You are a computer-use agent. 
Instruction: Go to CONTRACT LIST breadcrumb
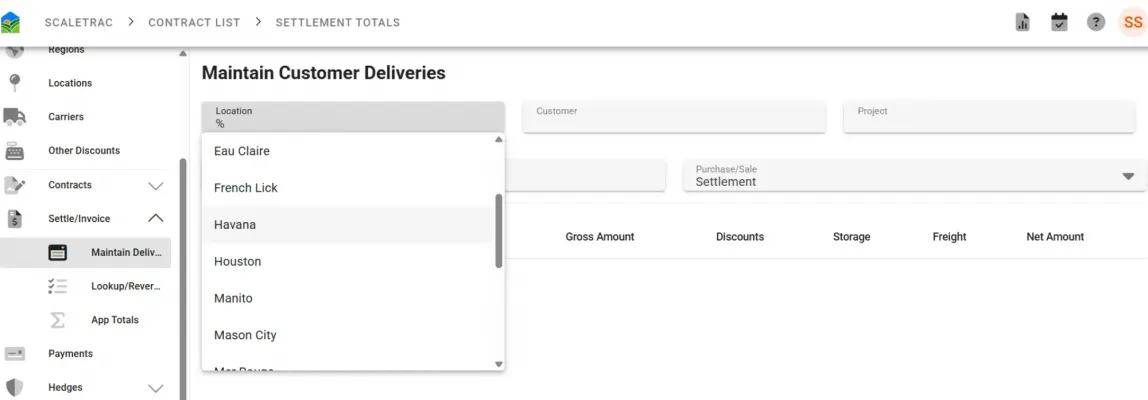tap(194, 23)
